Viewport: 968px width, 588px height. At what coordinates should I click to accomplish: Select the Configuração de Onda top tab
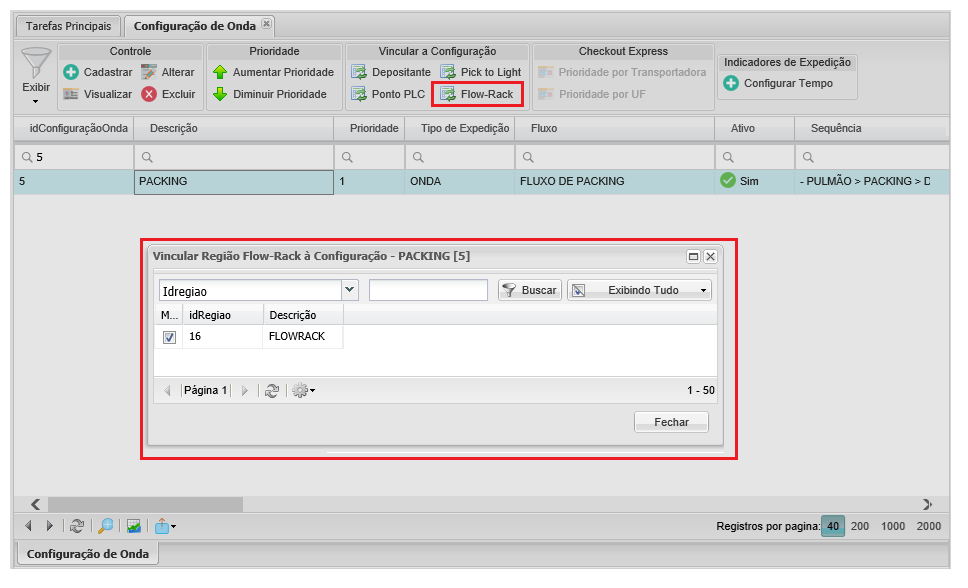[194, 26]
